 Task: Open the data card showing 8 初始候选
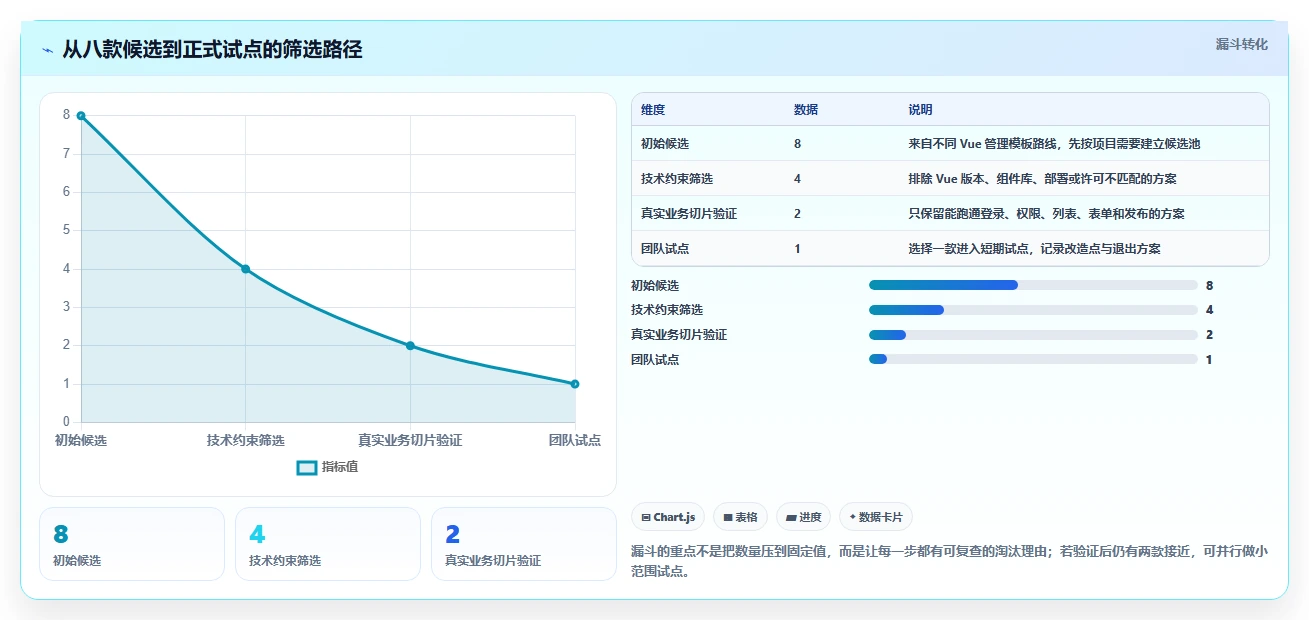(x=132, y=544)
